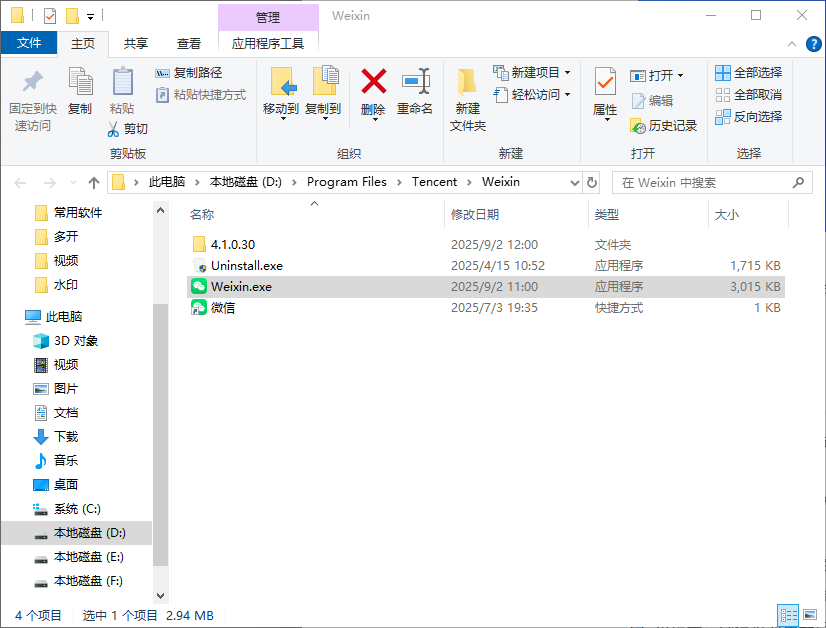Switch to large icons view in status bar
826x628 pixels.
pyautogui.click(x=812, y=615)
